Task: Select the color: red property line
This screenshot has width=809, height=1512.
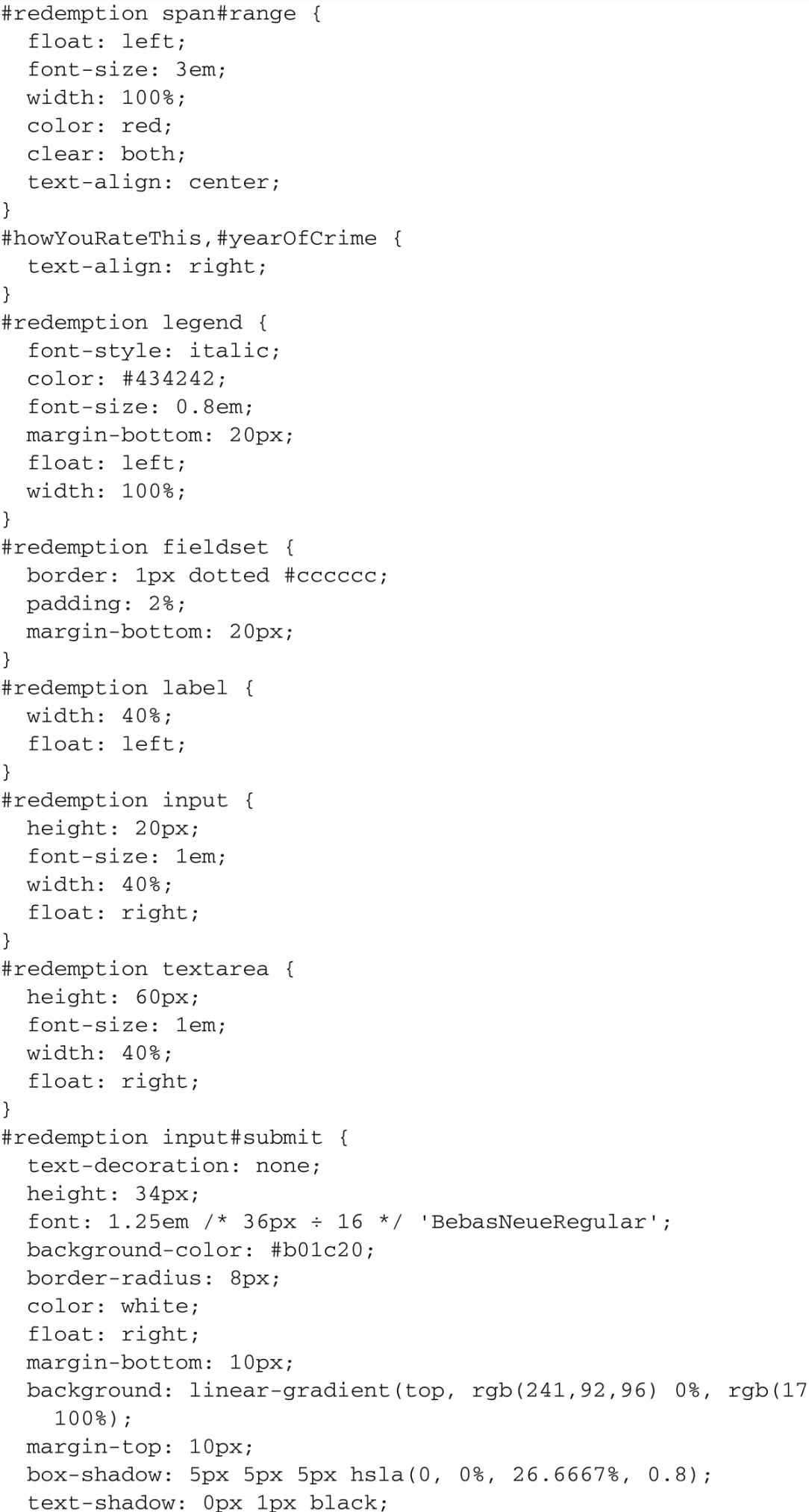Action: (99, 125)
